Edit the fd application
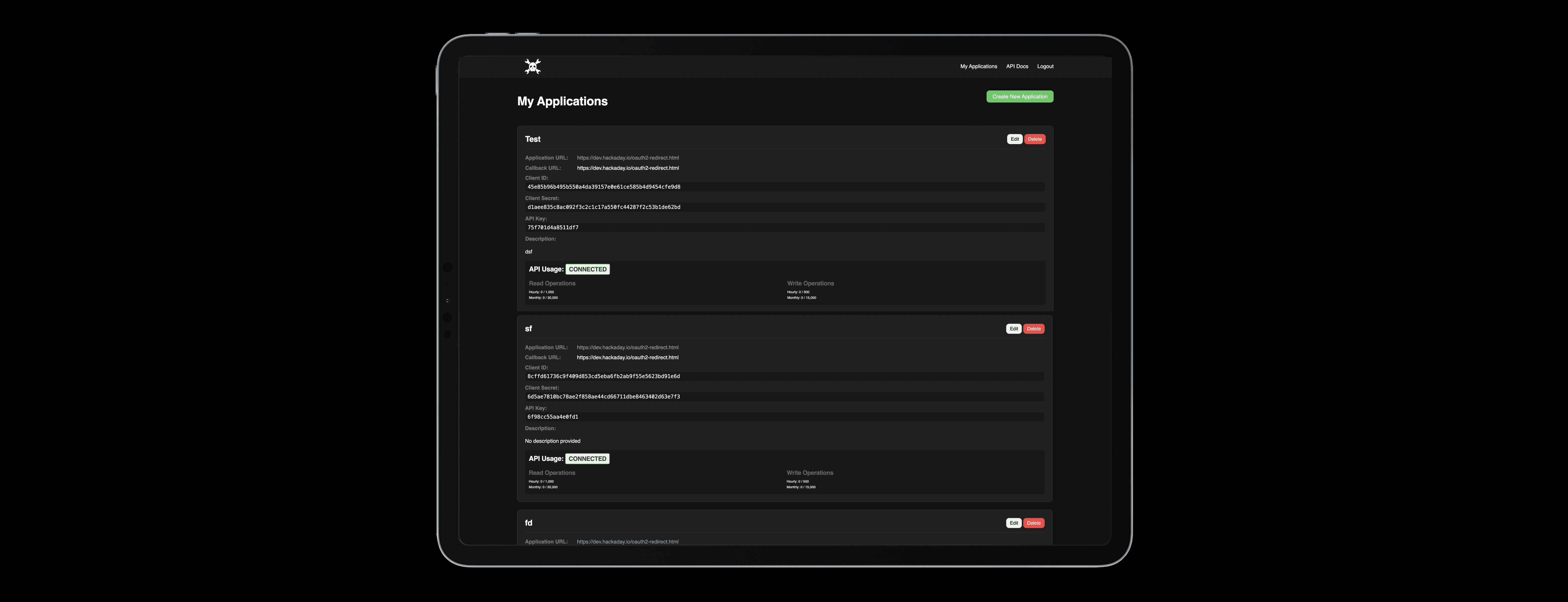Image resolution: width=1568 pixels, height=602 pixels. point(1013,523)
